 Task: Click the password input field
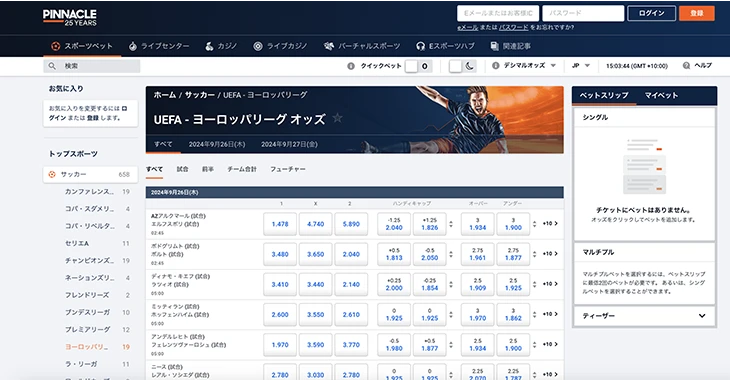(583, 13)
